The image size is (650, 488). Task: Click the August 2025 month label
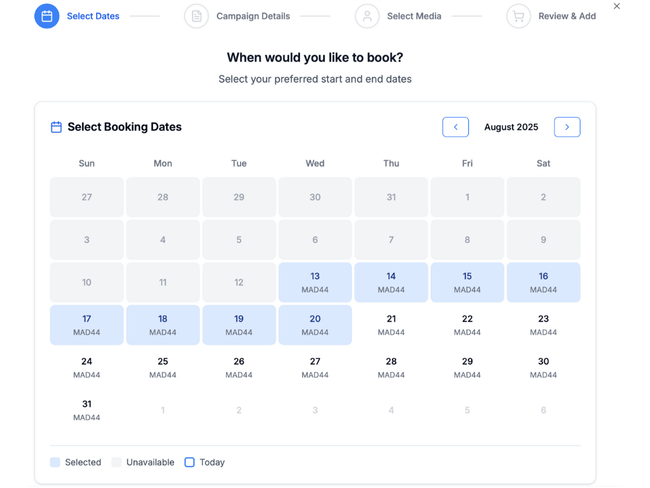tap(511, 127)
